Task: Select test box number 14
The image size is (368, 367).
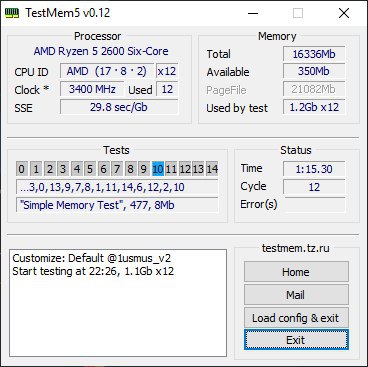Action: [x=212, y=169]
